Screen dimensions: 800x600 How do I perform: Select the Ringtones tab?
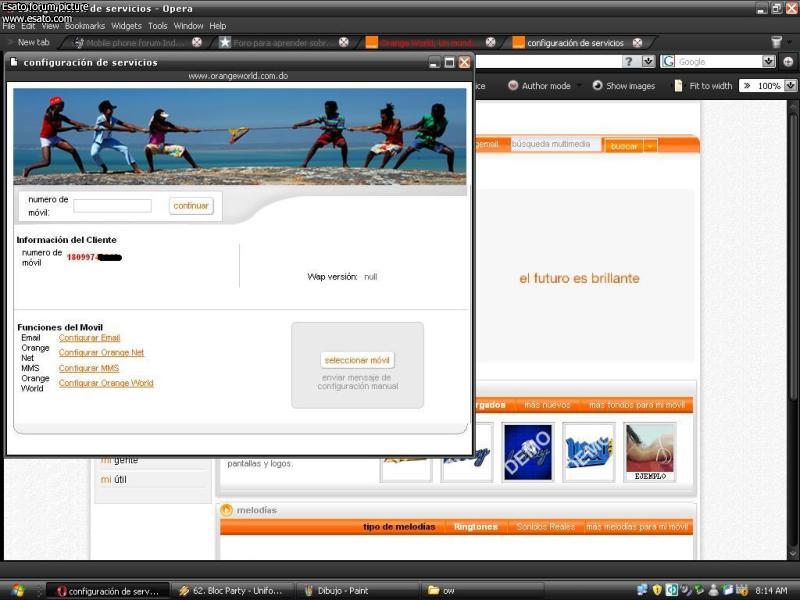[476, 527]
